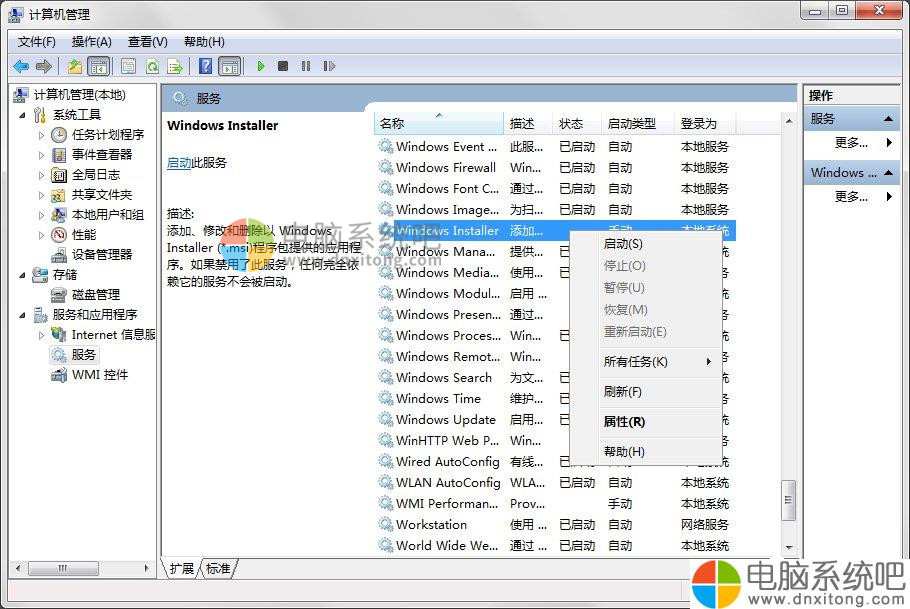The height and width of the screenshot is (609, 910).
Task: Toggle the show/hide action pane icon
Action: [230, 66]
